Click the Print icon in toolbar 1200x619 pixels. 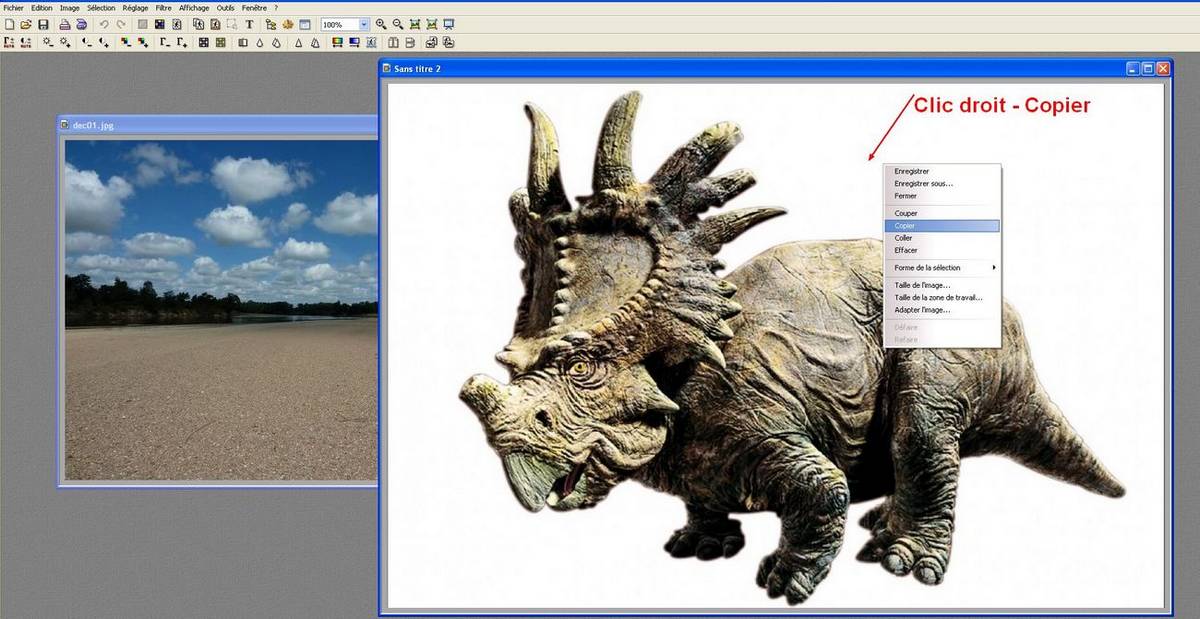click(x=65, y=24)
